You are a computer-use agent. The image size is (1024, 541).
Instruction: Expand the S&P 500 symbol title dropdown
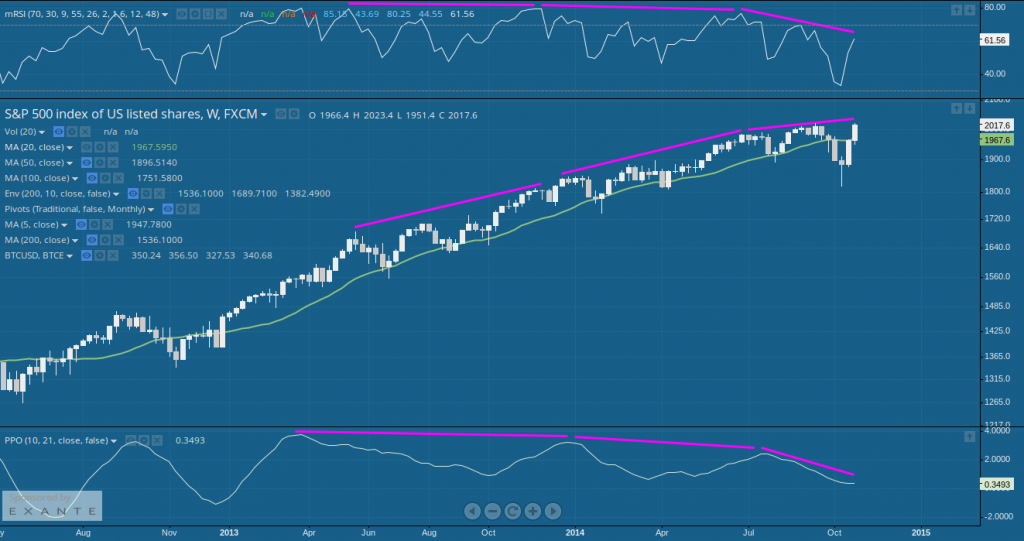(x=264, y=115)
